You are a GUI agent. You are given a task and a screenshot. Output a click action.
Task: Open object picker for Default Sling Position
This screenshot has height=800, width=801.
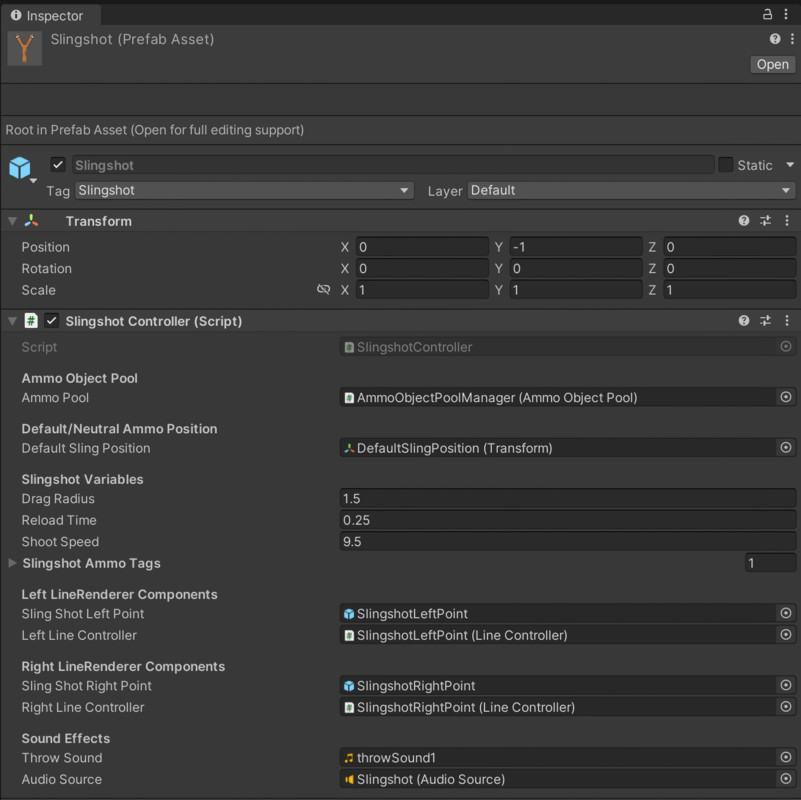pyautogui.click(x=786, y=448)
